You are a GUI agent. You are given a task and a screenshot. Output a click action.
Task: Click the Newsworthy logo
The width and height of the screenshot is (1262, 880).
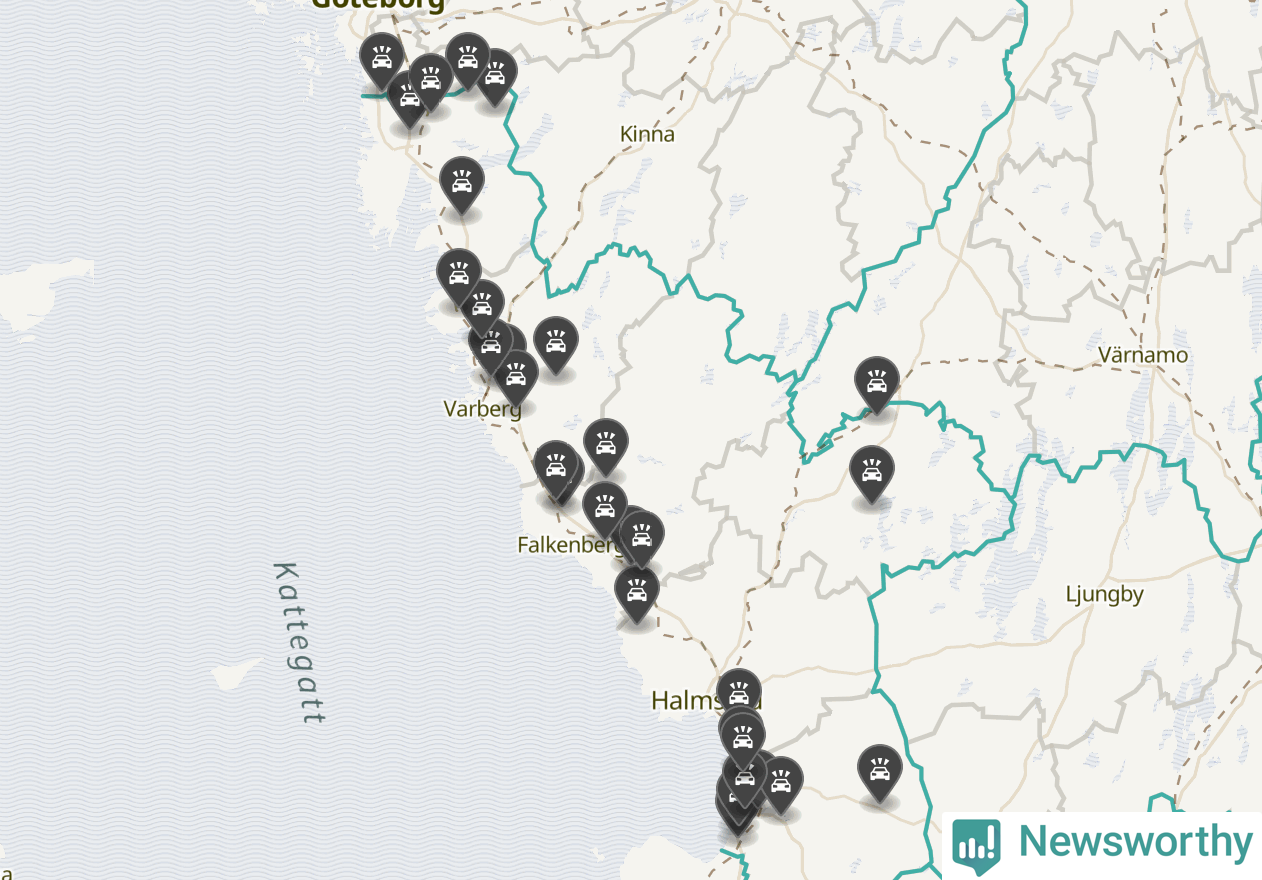1102,843
